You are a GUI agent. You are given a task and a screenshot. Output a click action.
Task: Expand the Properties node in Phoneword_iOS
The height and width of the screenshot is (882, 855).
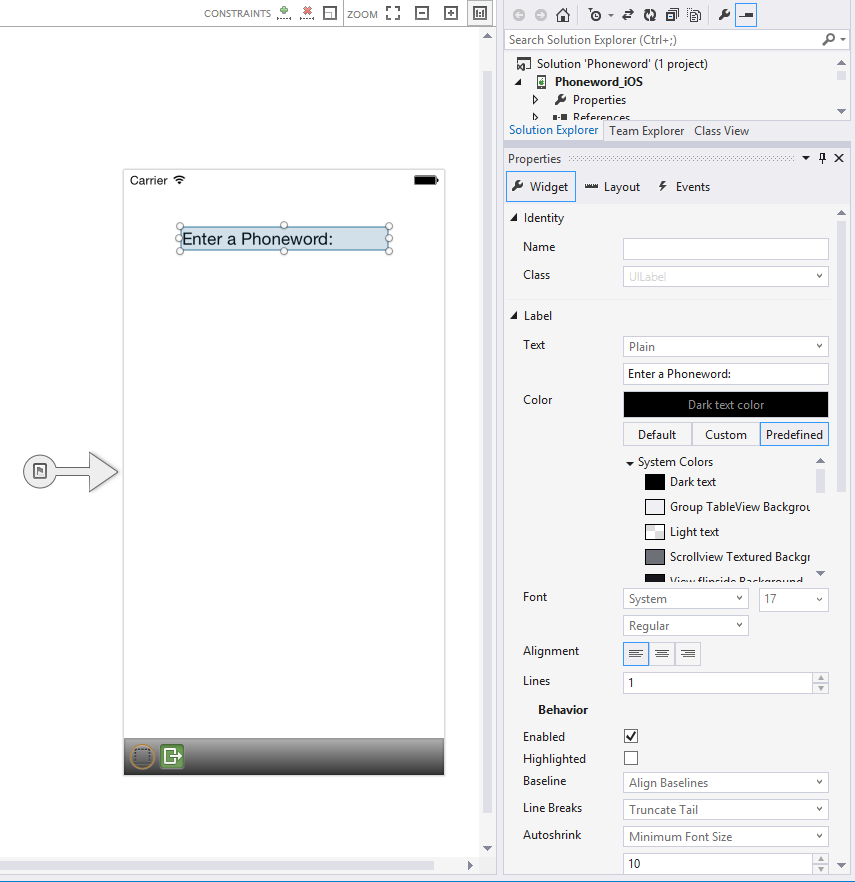(536, 100)
